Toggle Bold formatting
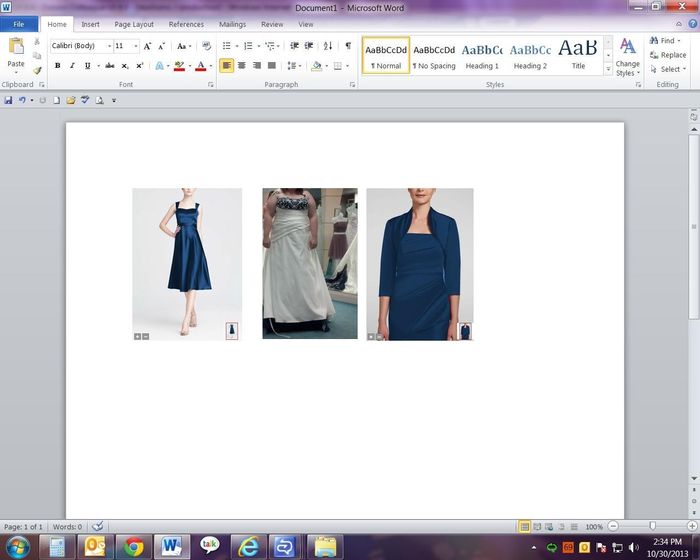Screen dimensions: 700x560 pos(57,66)
